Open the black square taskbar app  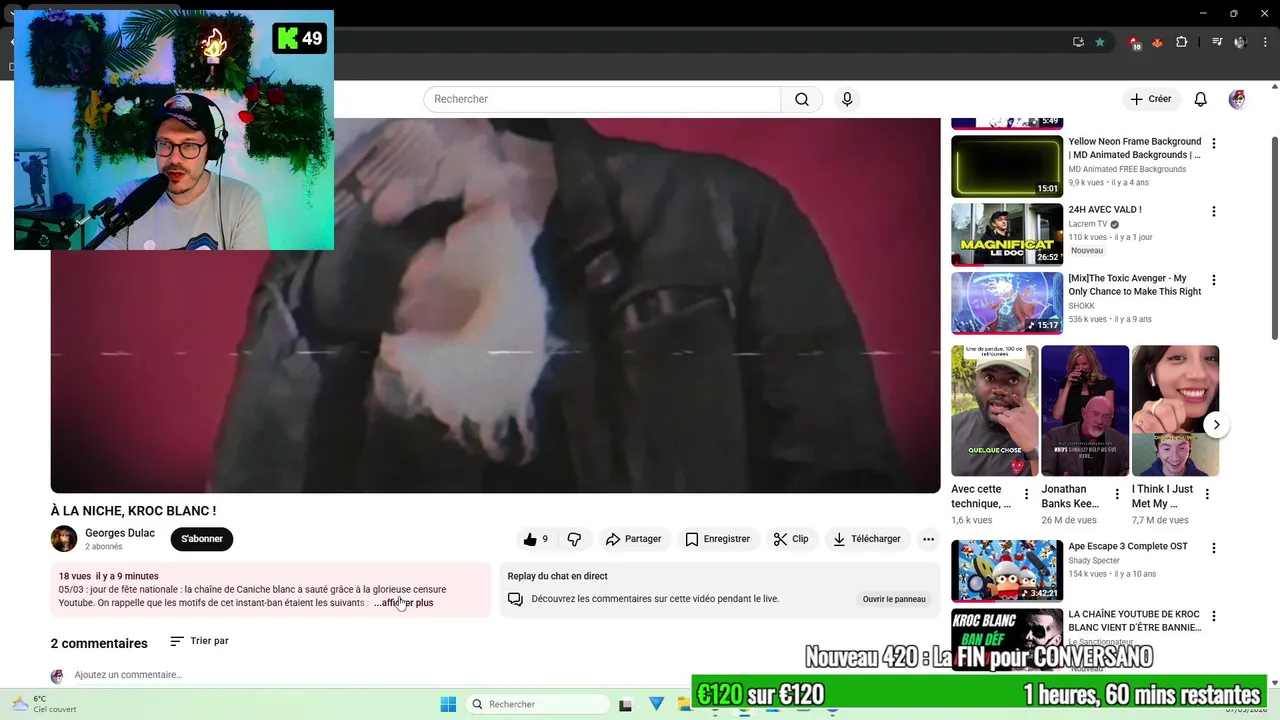(626, 705)
